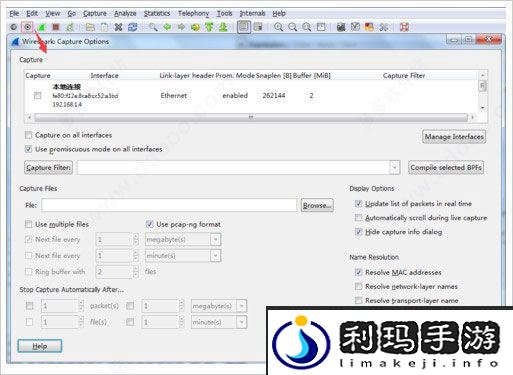
Task: Start a new live capture
Action: 41,27
